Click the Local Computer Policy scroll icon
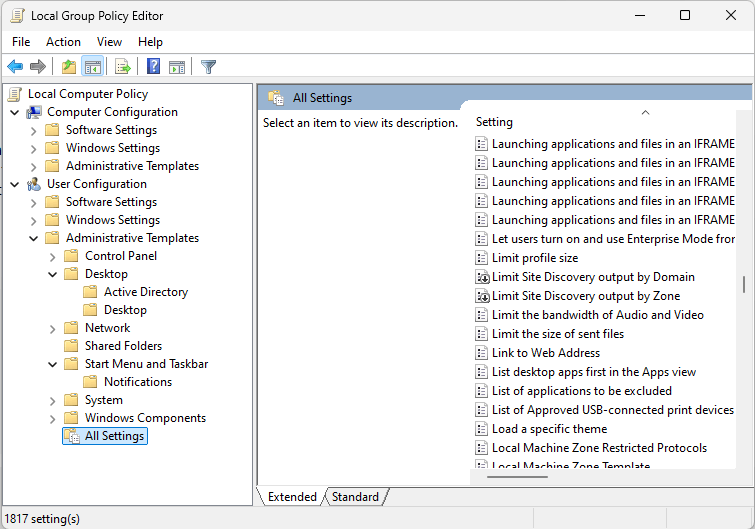Image resolution: width=755 pixels, height=529 pixels. pos(15,94)
